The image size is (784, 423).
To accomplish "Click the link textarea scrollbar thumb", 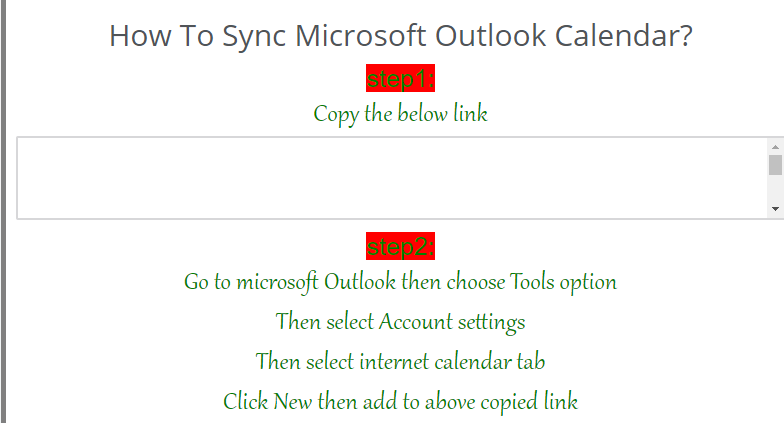I will (775, 165).
